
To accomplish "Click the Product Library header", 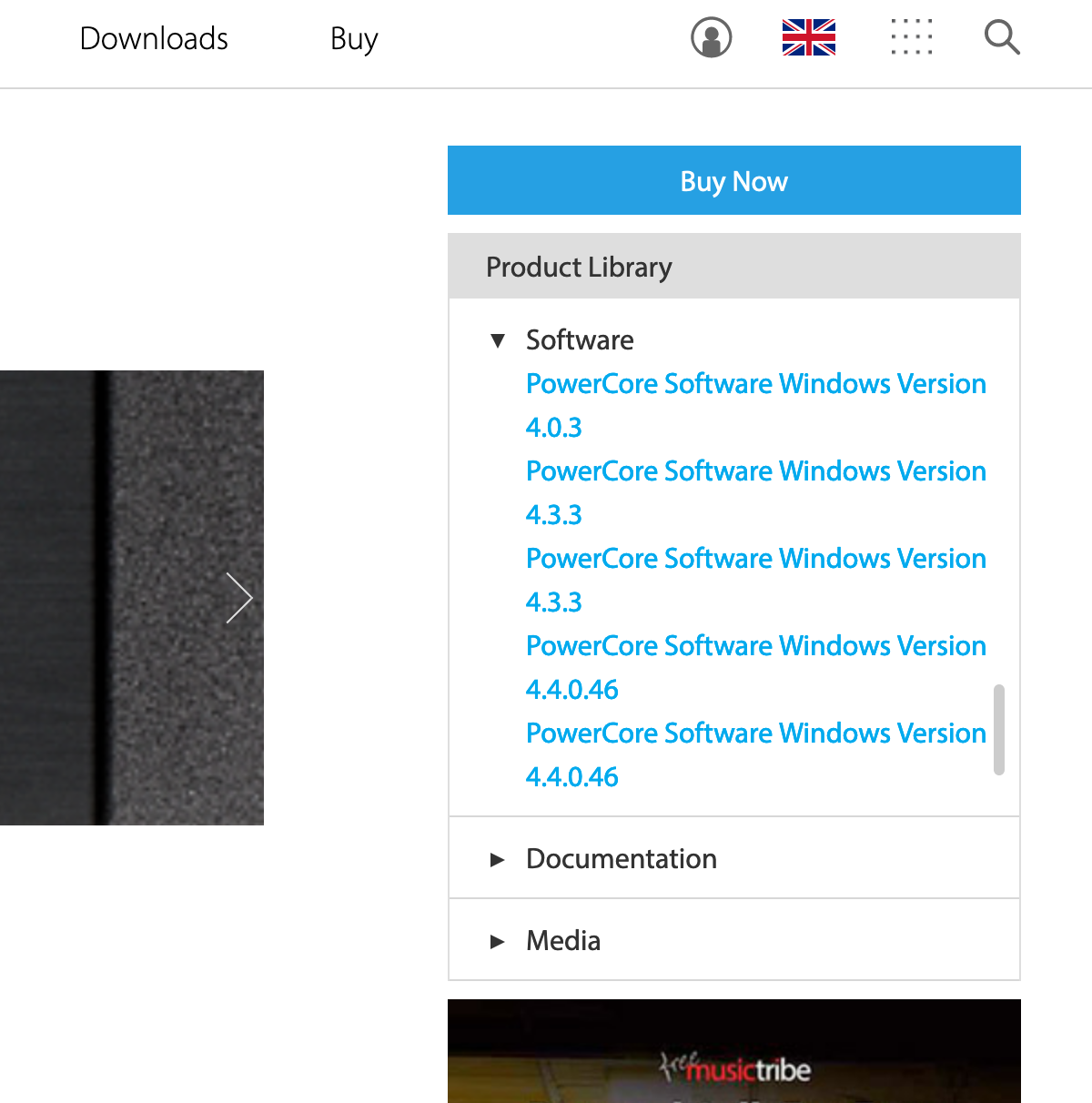I will [733, 268].
